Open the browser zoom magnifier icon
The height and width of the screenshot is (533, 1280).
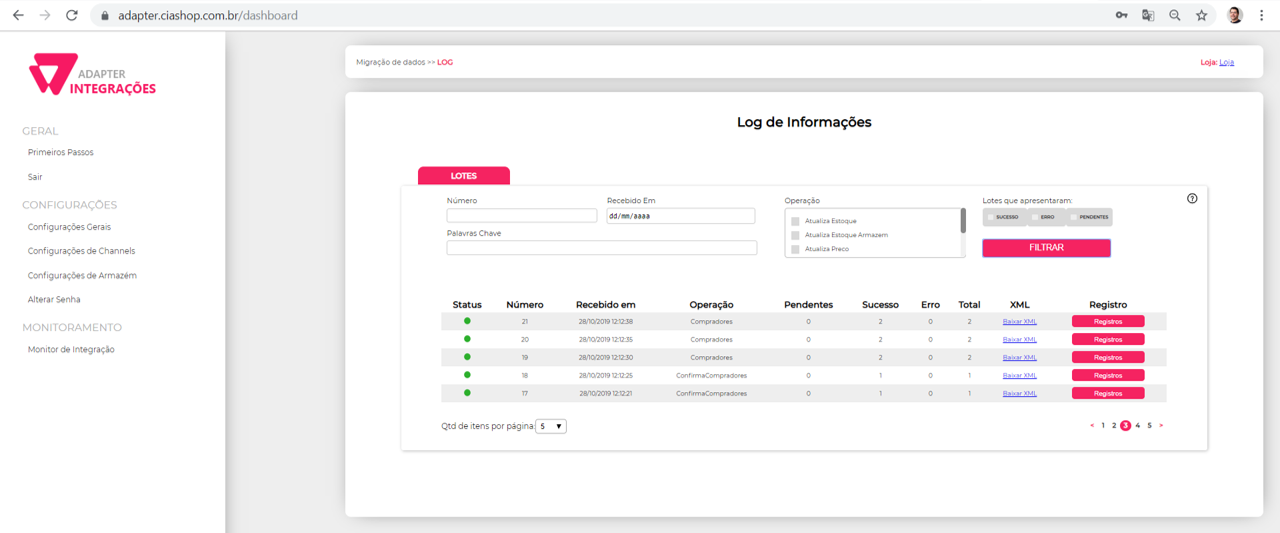point(1175,15)
